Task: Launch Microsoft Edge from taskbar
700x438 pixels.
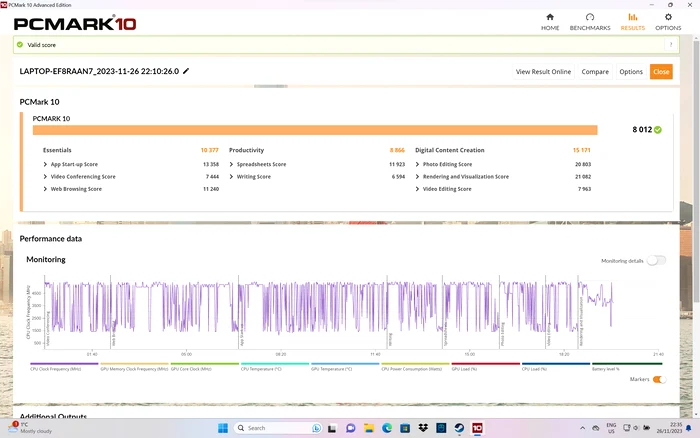Action: click(387, 428)
